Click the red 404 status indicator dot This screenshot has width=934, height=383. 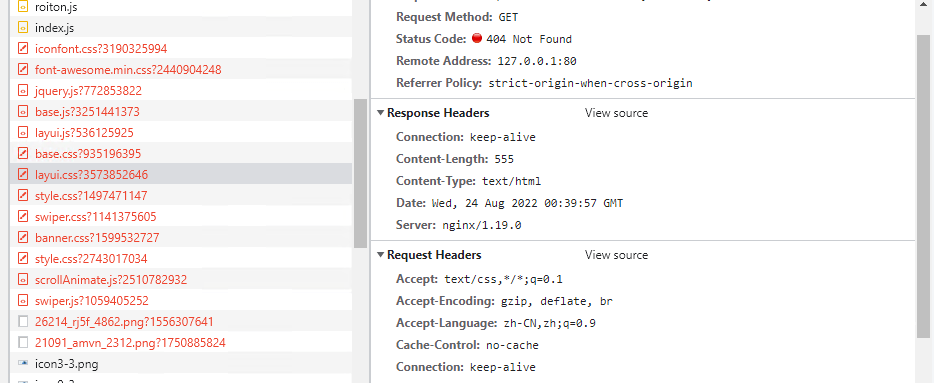click(x=477, y=38)
